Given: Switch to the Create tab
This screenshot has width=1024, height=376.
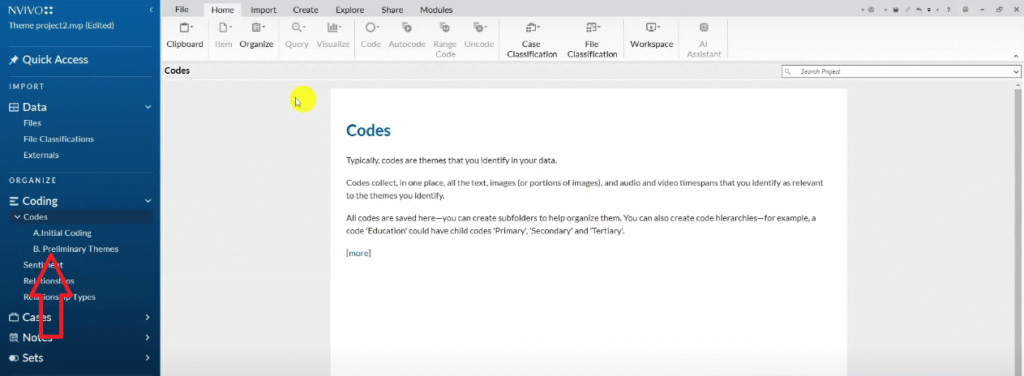Looking at the screenshot, I should click(x=306, y=10).
